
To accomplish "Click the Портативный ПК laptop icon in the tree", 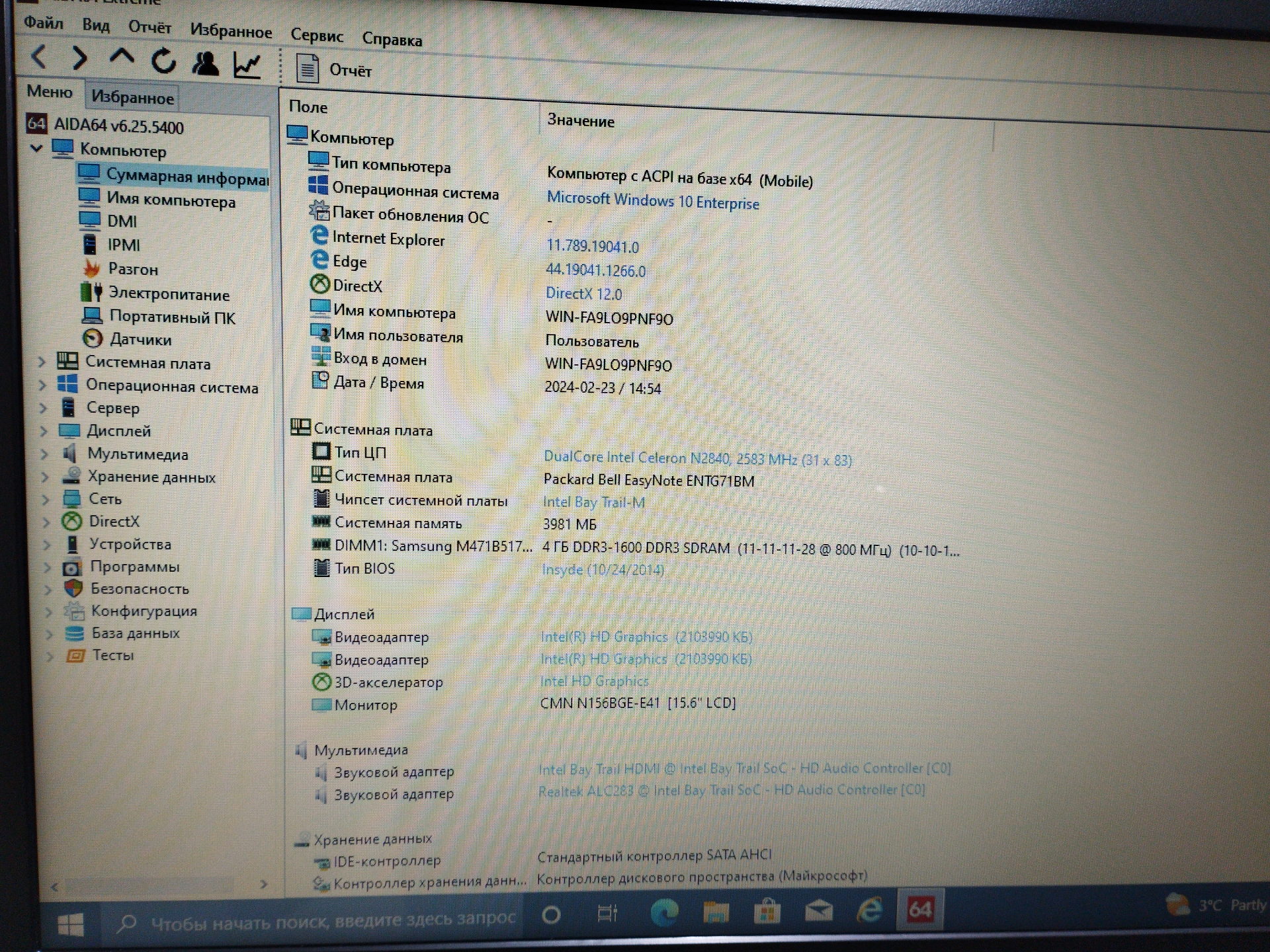I will (92, 315).
